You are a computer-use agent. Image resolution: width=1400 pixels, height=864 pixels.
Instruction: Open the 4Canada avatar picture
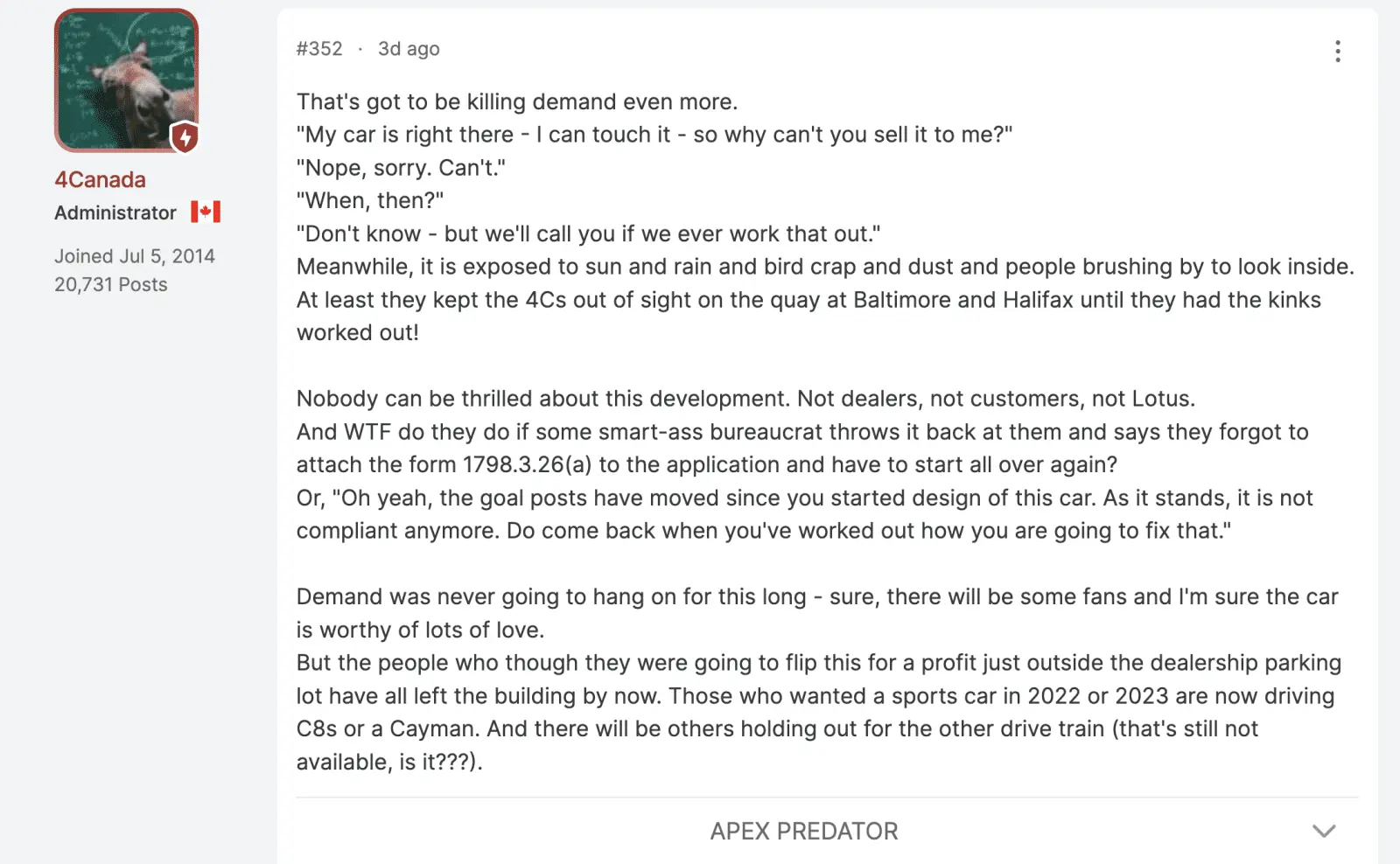(127, 80)
